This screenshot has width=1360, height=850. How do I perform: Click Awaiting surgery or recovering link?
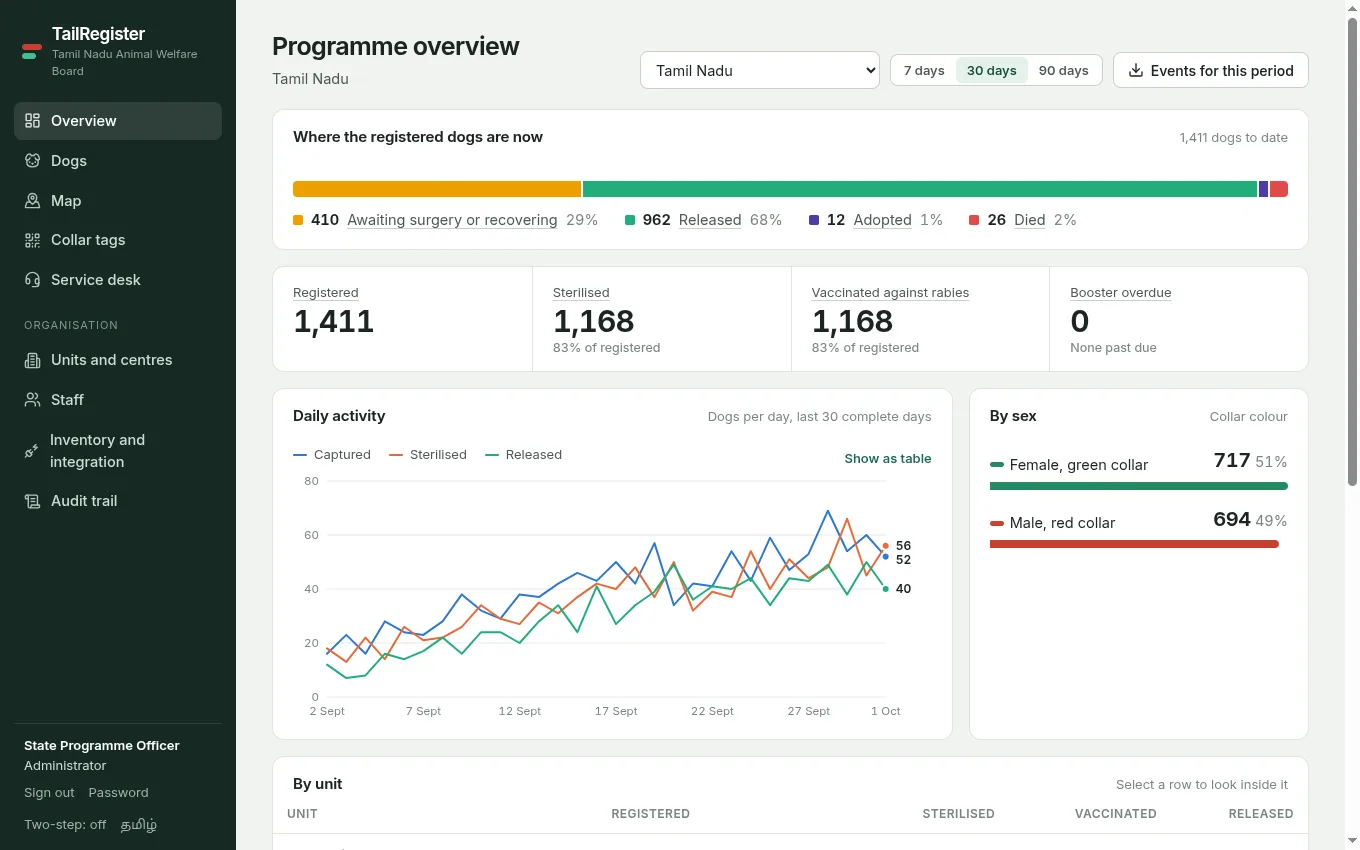[452, 220]
